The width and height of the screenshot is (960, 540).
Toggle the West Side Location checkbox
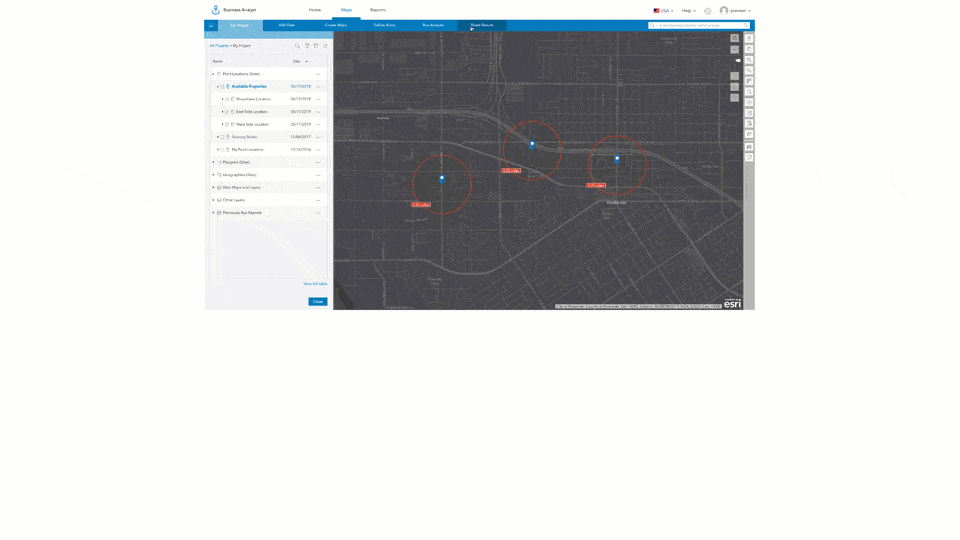click(x=227, y=124)
